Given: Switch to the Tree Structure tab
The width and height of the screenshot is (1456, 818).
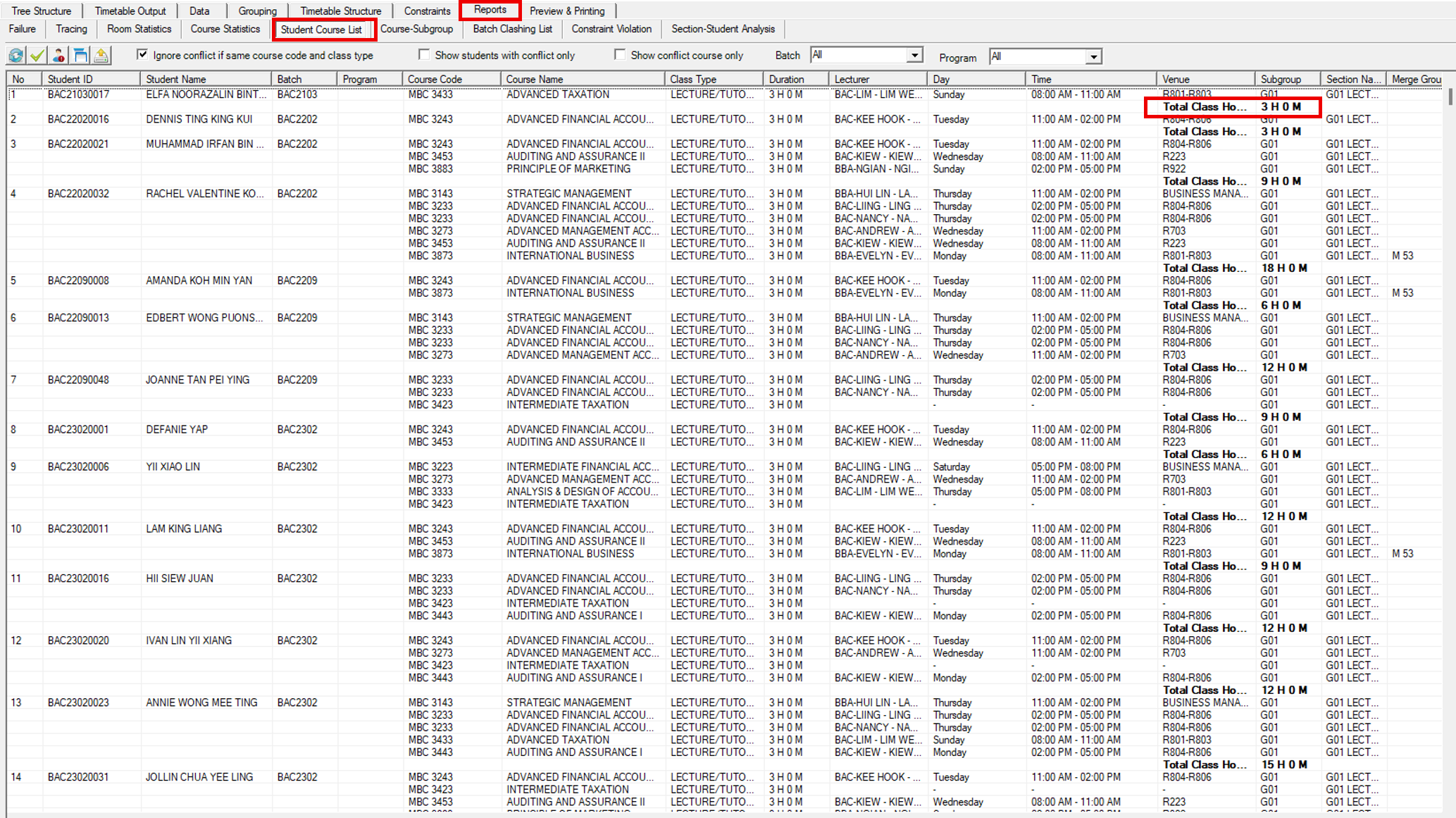Looking at the screenshot, I should click(42, 11).
